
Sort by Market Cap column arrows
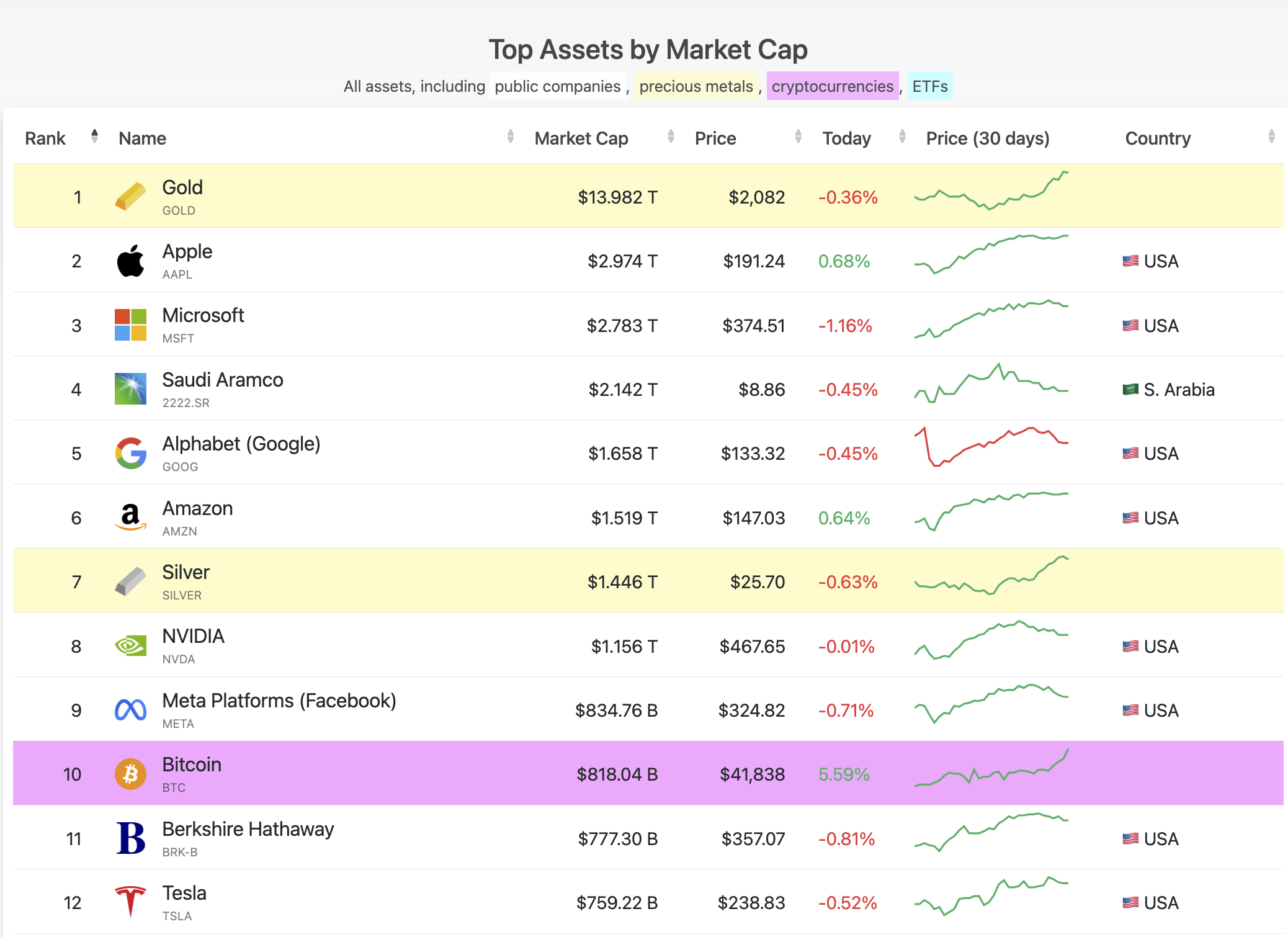pos(671,137)
